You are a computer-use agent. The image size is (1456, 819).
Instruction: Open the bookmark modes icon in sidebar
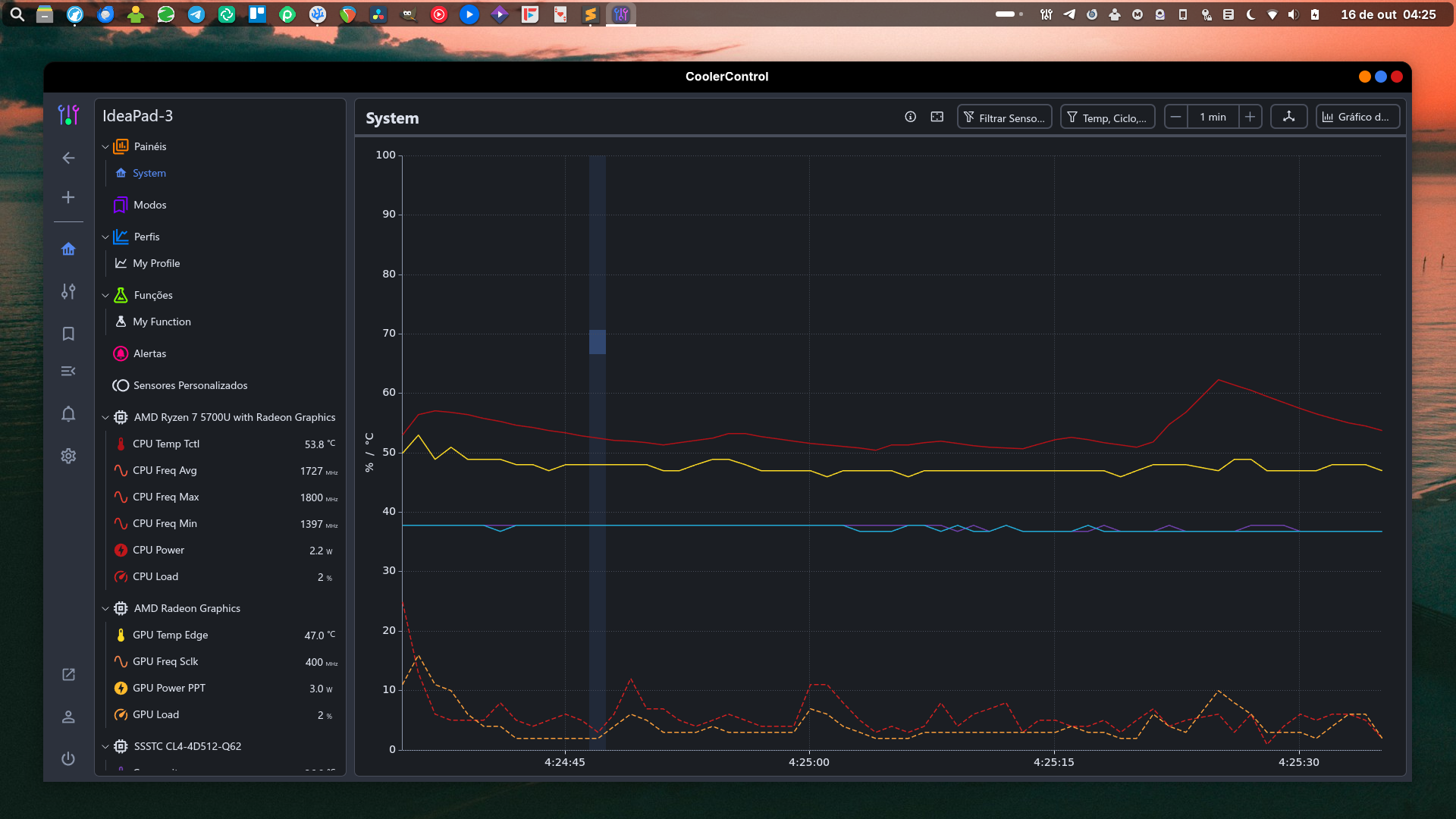coord(68,334)
